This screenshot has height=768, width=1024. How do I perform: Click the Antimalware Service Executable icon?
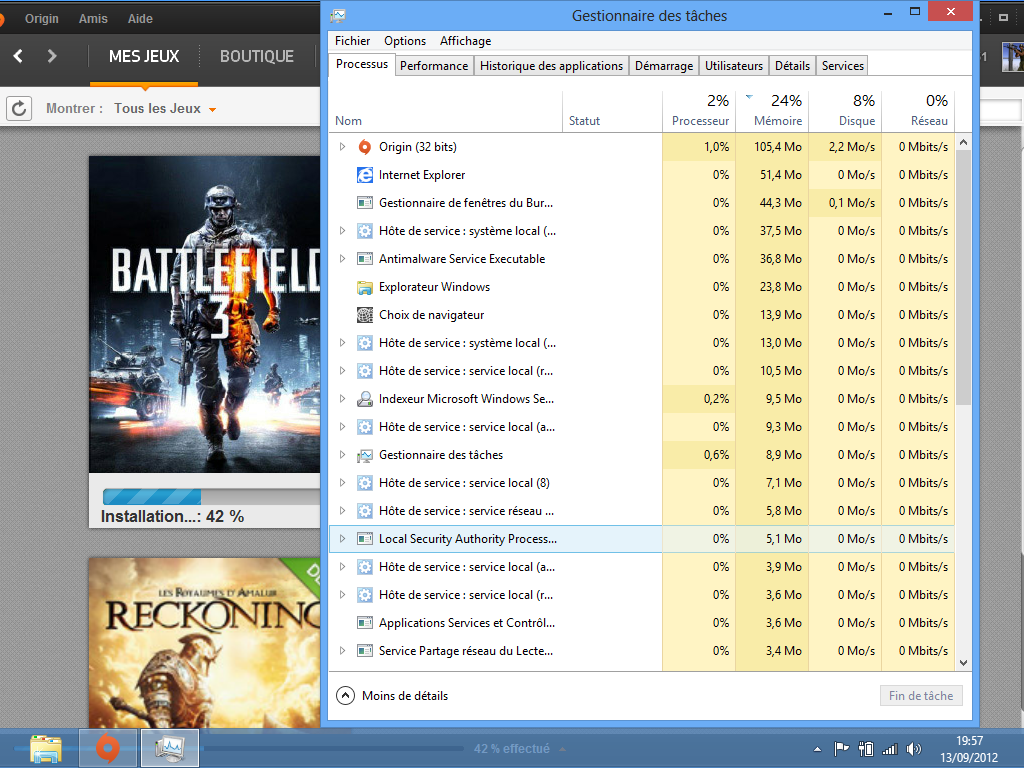click(364, 259)
